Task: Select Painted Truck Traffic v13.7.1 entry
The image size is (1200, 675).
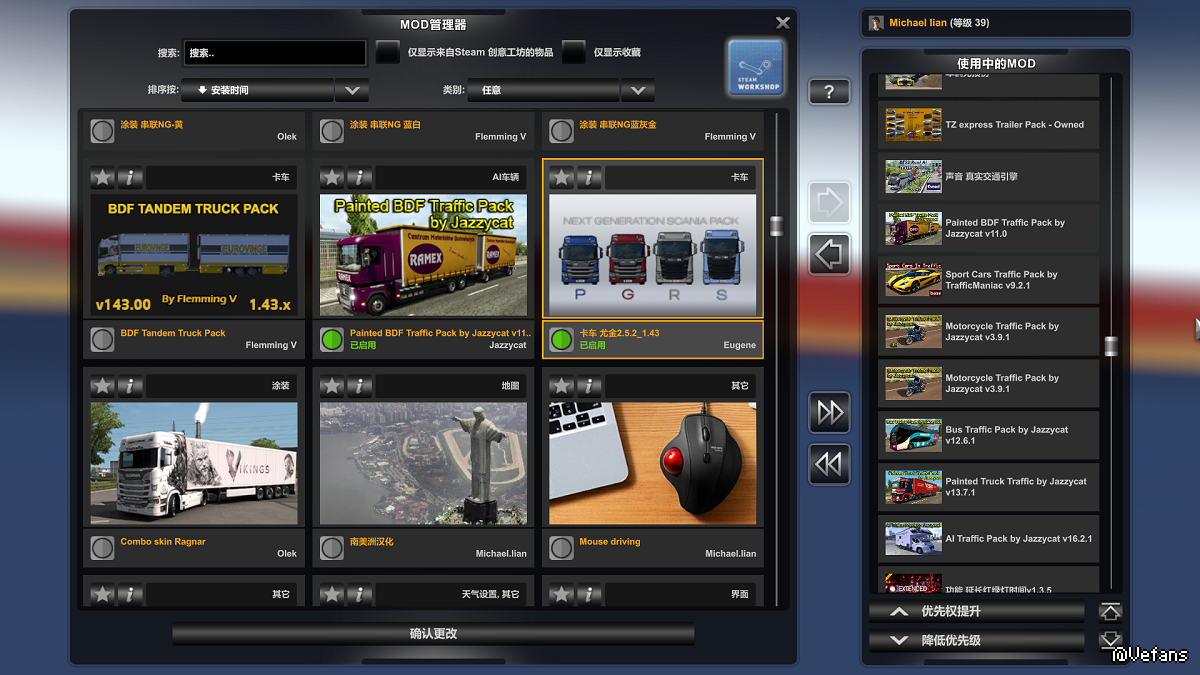Action: tap(988, 487)
